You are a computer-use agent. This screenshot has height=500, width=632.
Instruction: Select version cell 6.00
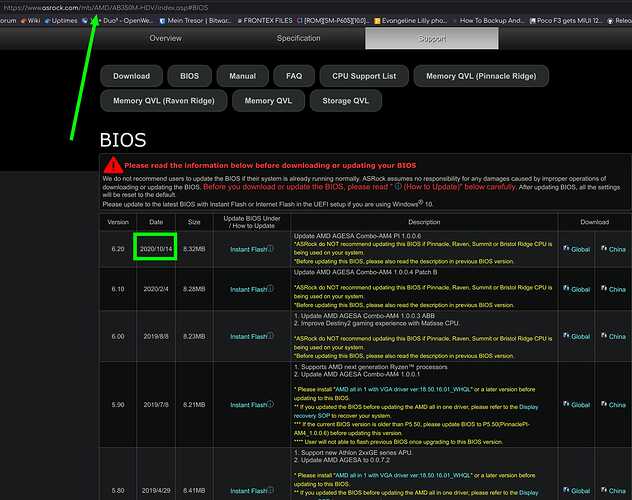[x=118, y=336]
